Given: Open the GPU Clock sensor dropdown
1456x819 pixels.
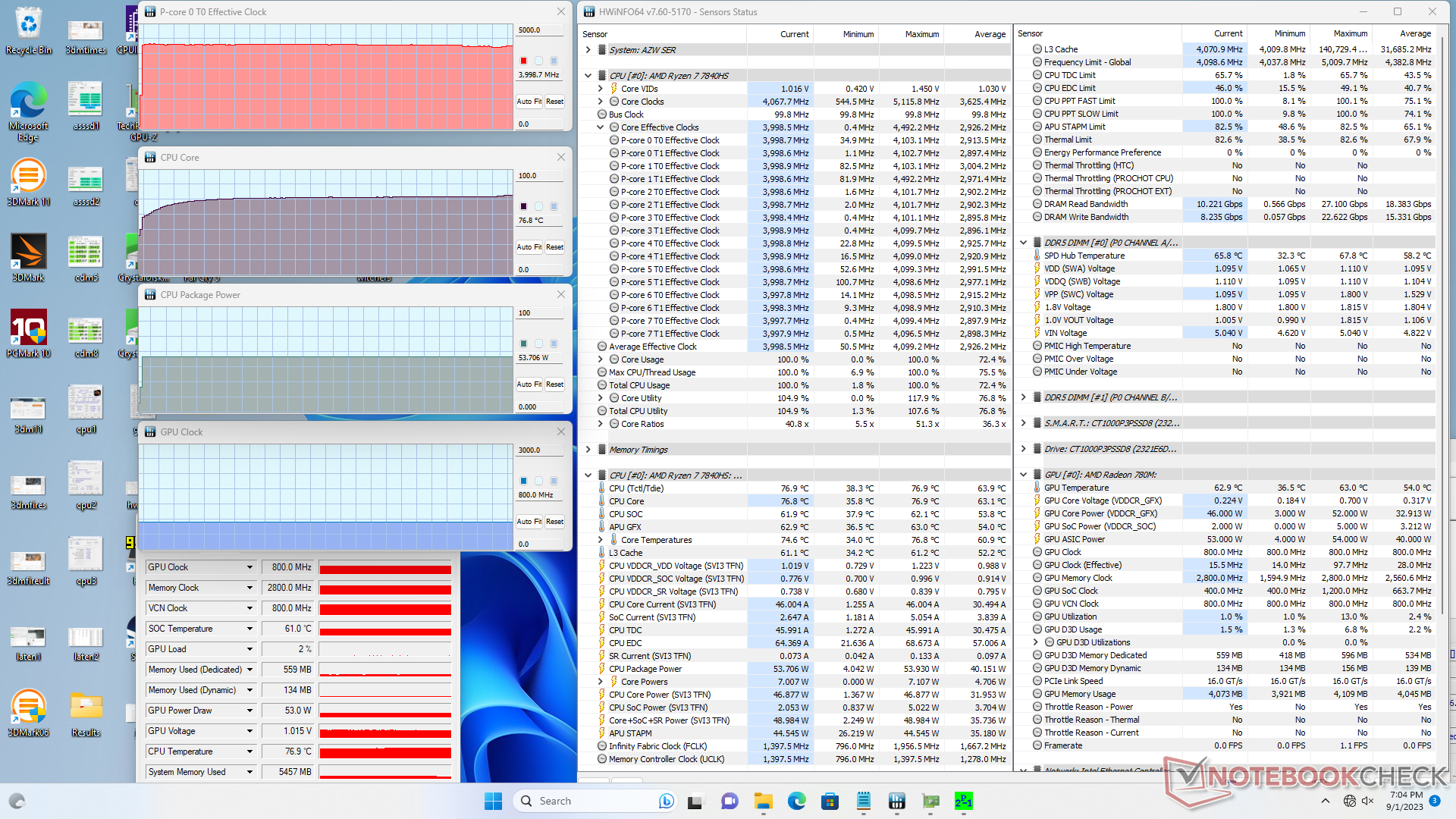Looking at the screenshot, I should pyautogui.click(x=249, y=567).
